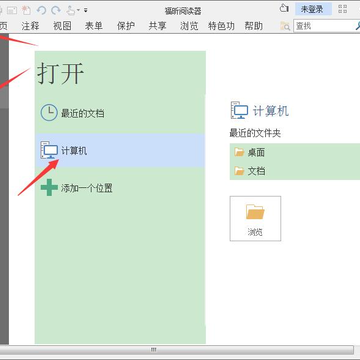Open the 保护 menu tab
The height and width of the screenshot is (360, 360).
pos(126,26)
